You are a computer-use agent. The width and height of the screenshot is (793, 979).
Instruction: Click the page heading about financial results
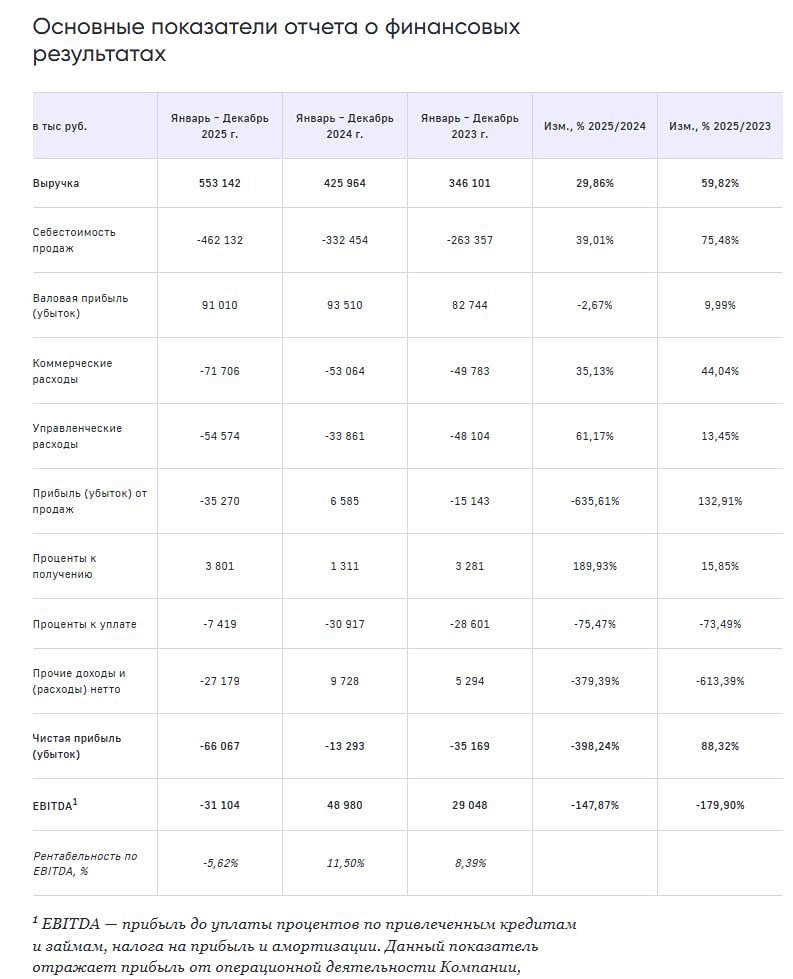click(276, 40)
